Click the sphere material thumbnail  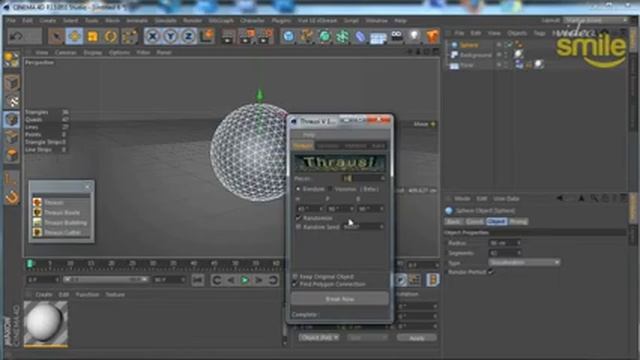(x=45, y=323)
